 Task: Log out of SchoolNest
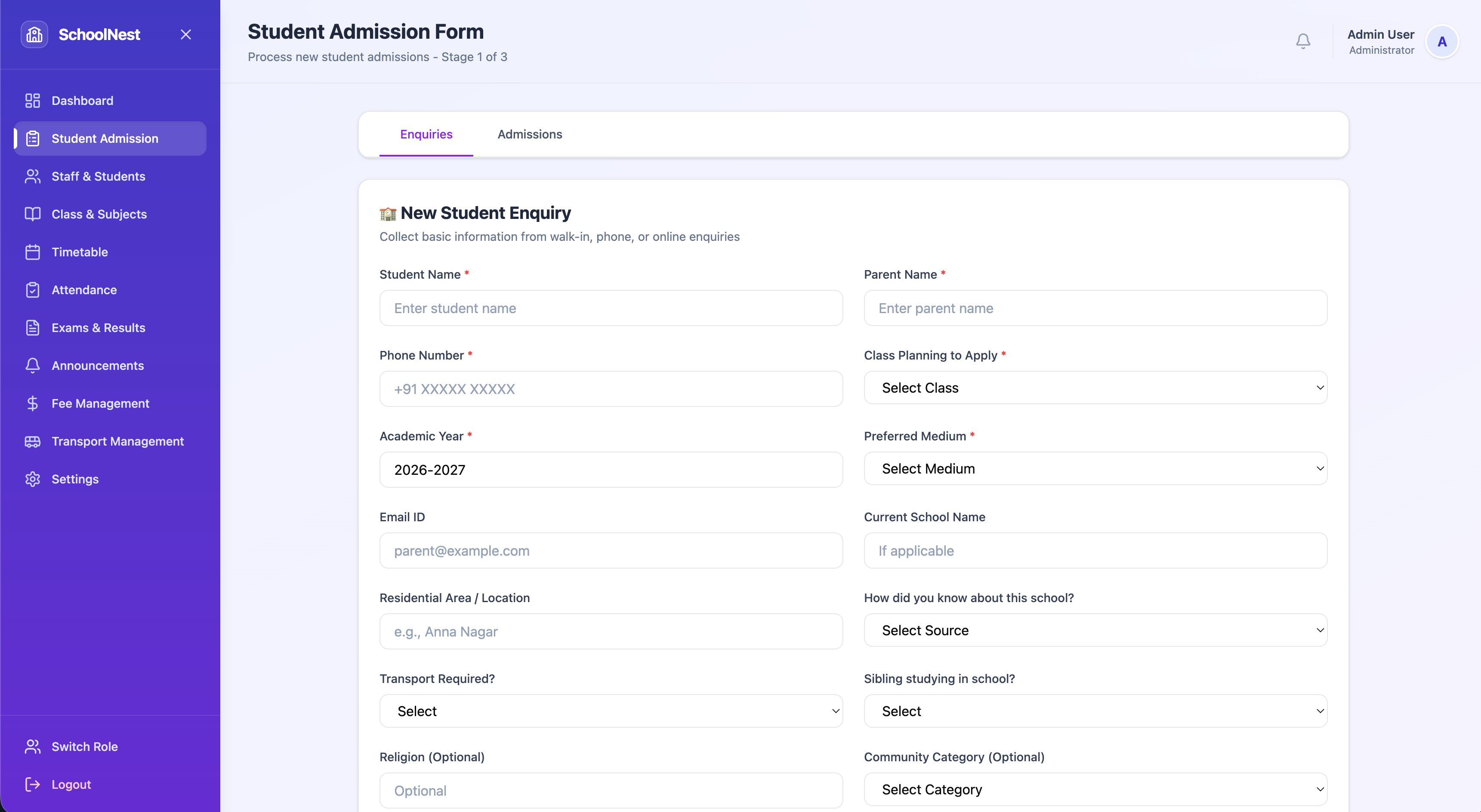(x=71, y=784)
